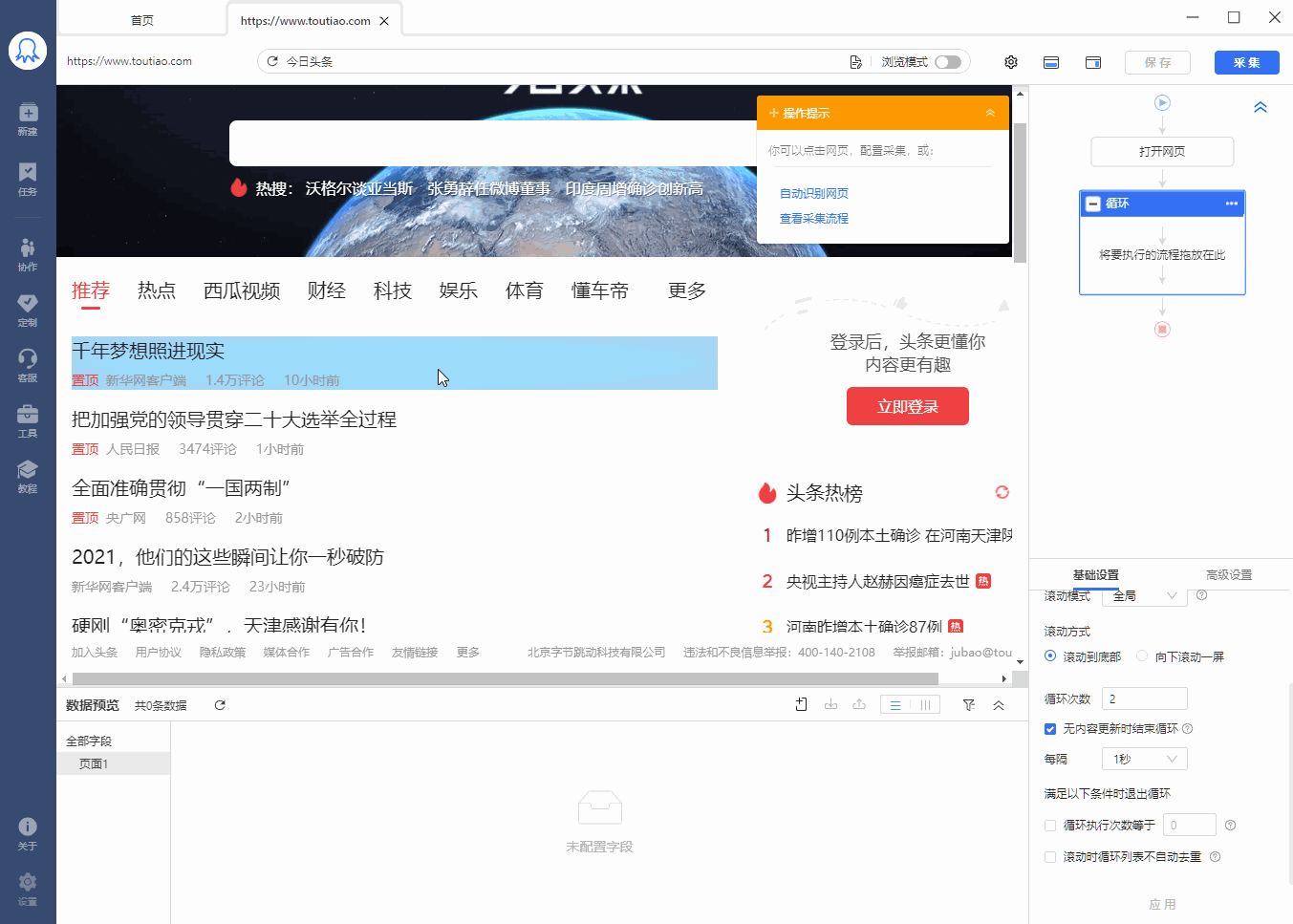Switch to the horizontal list view icon
Screen dimensions: 1293x924
tap(895, 705)
